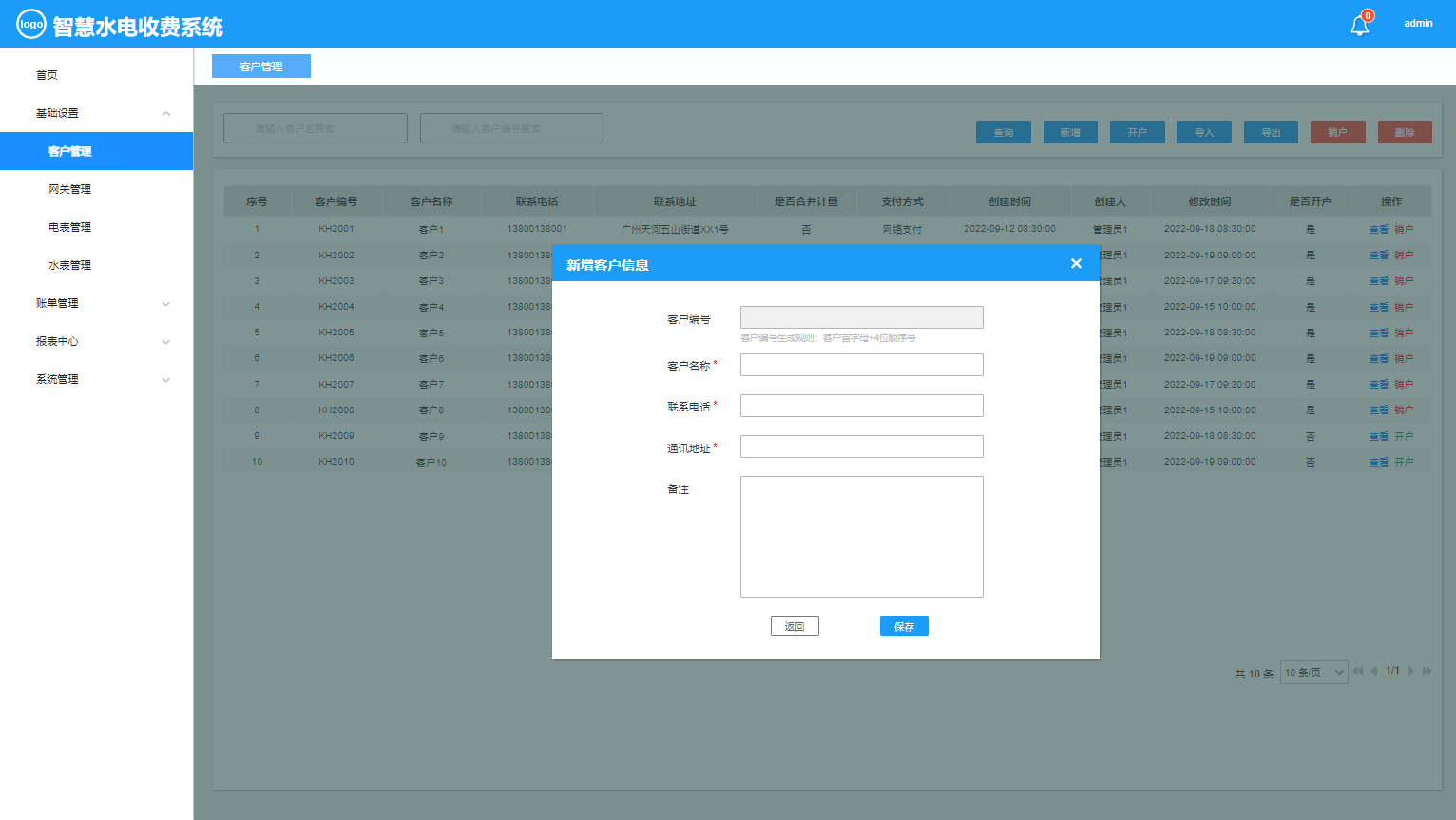Focus the 备注 text area
This screenshot has height=820, width=1456.
861,537
